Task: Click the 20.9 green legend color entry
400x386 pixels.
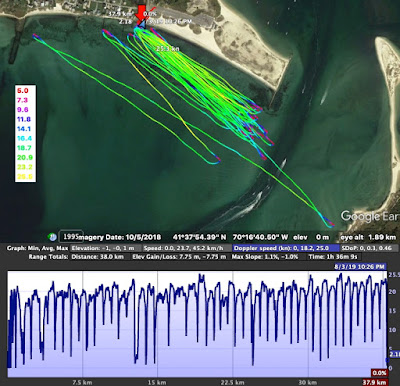Action: (x=24, y=157)
